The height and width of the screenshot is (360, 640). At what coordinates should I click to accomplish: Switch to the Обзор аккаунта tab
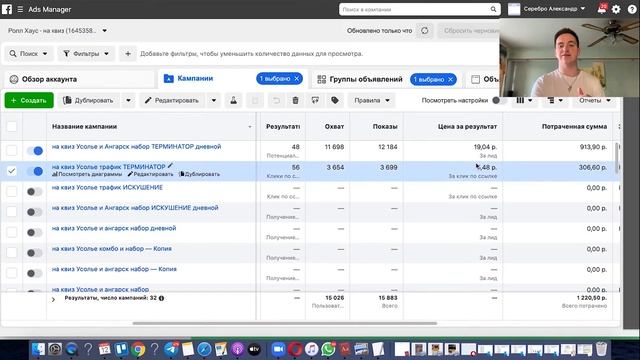(80, 79)
